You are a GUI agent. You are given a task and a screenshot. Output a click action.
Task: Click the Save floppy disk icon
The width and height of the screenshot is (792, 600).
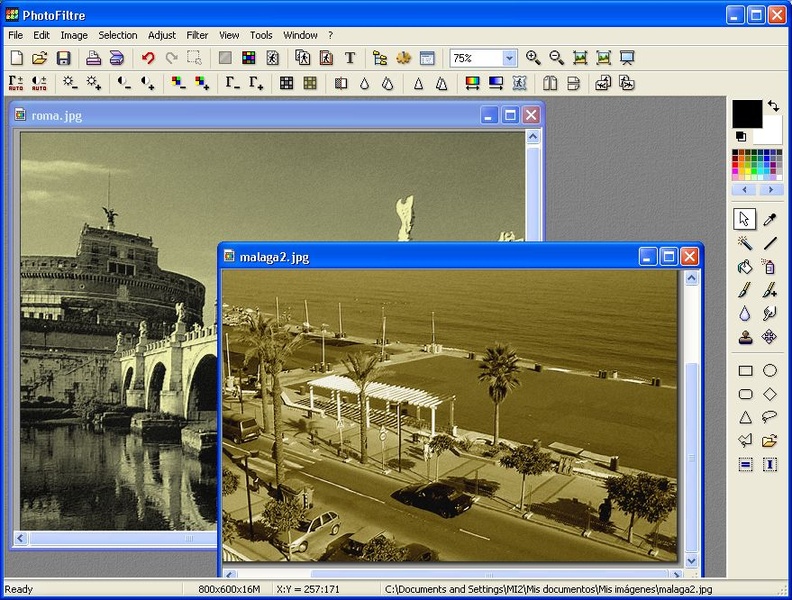click(x=63, y=58)
